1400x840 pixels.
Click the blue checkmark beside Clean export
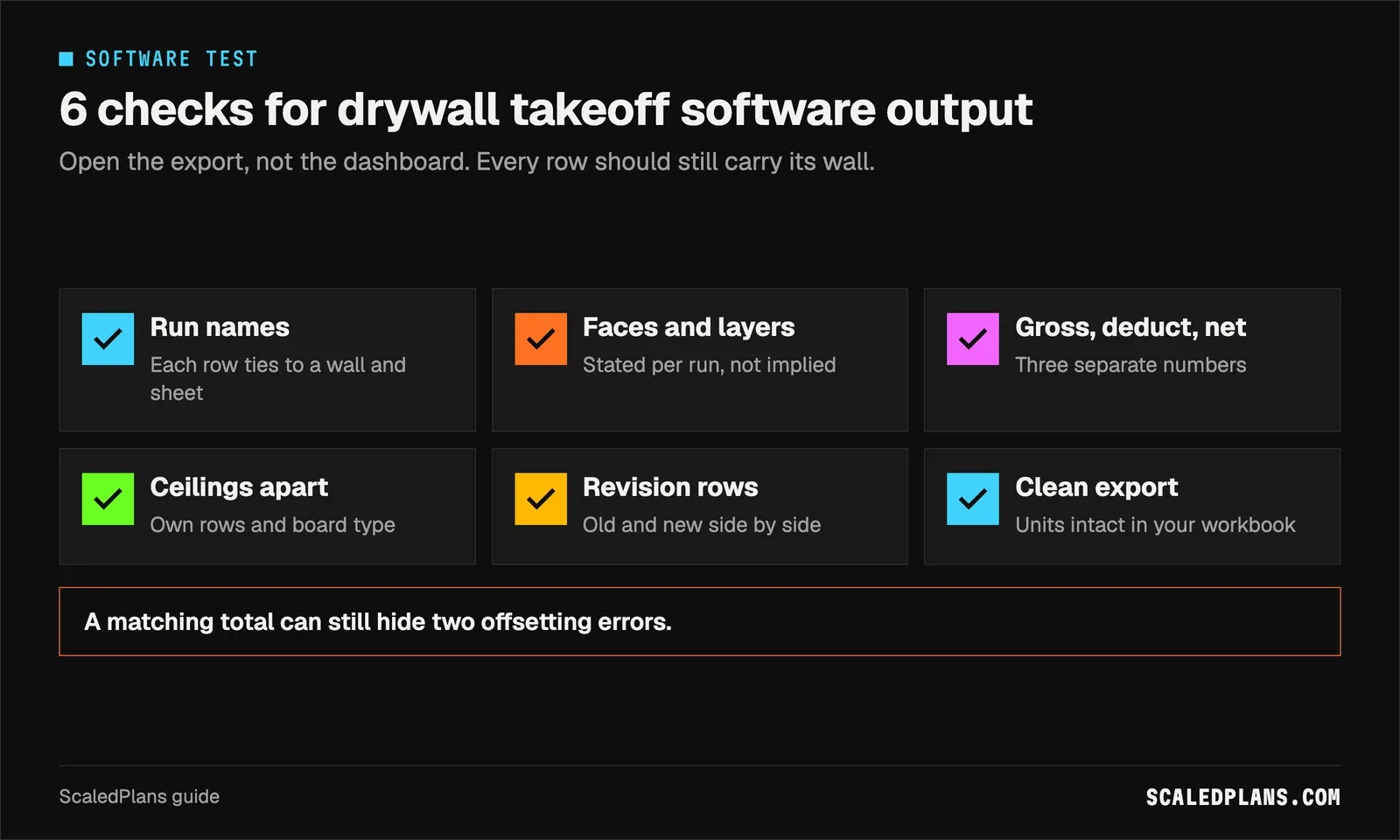pos(973,499)
